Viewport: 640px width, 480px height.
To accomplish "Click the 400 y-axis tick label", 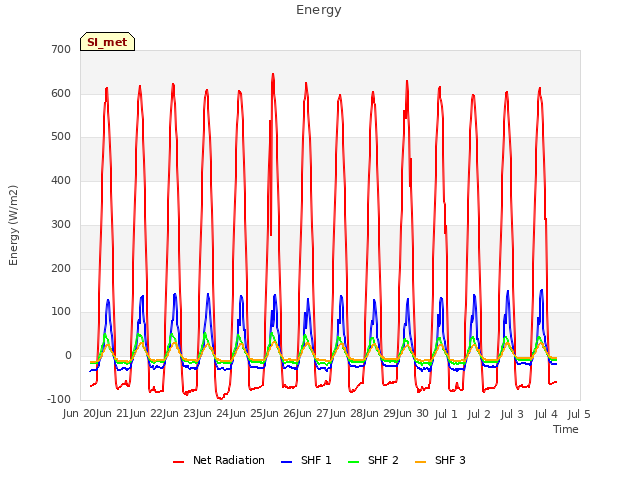I will coord(61,180).
